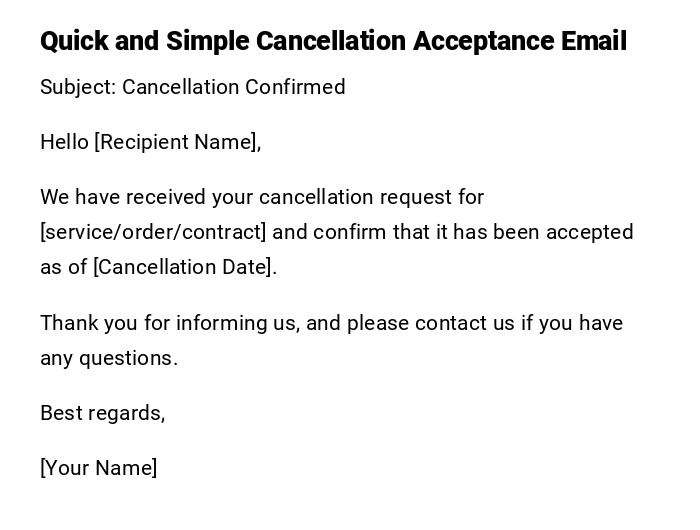This screenshot has width=700, height=530.
Task: Place cursor on the '[Recipient Name]' placeholder
Action: (177, 142)
